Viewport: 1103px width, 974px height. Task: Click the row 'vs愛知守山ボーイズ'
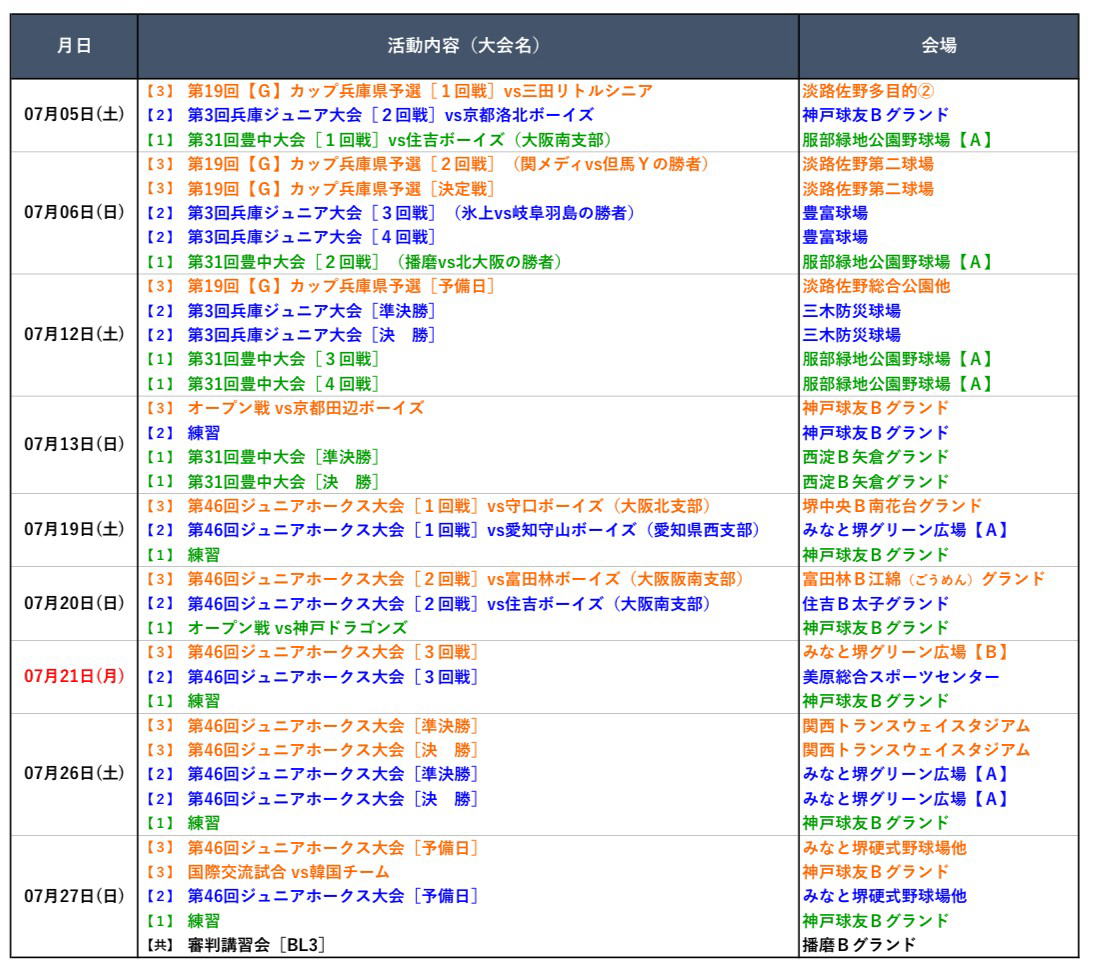[452, 530]
